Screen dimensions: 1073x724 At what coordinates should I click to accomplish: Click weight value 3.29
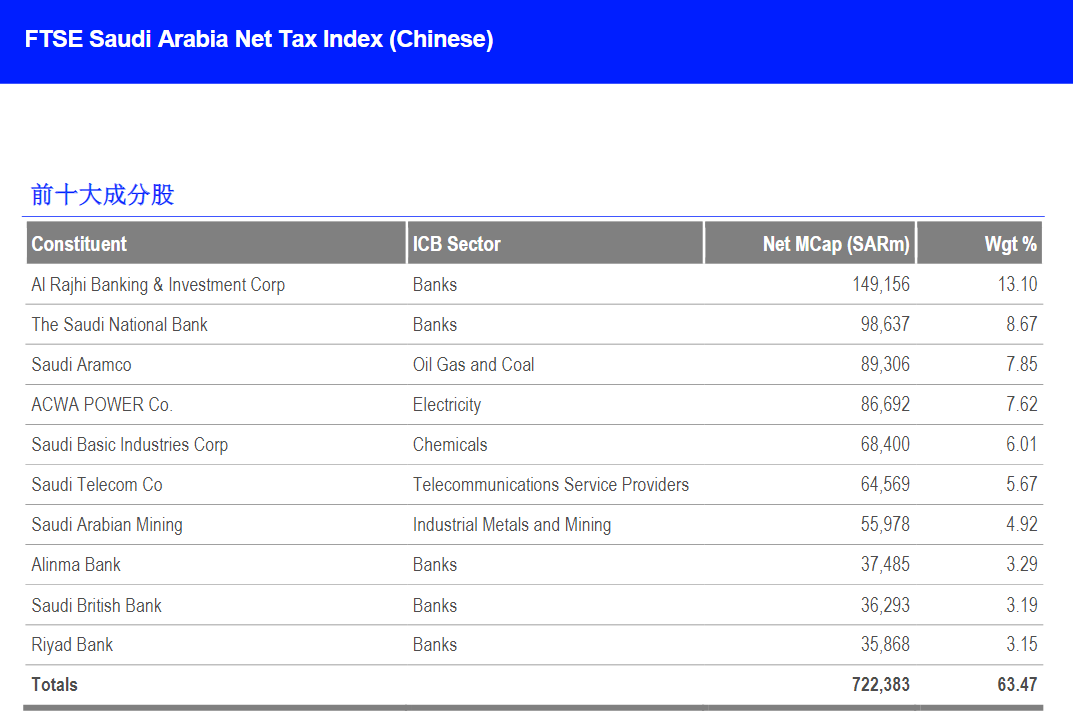coord(1022,565)
